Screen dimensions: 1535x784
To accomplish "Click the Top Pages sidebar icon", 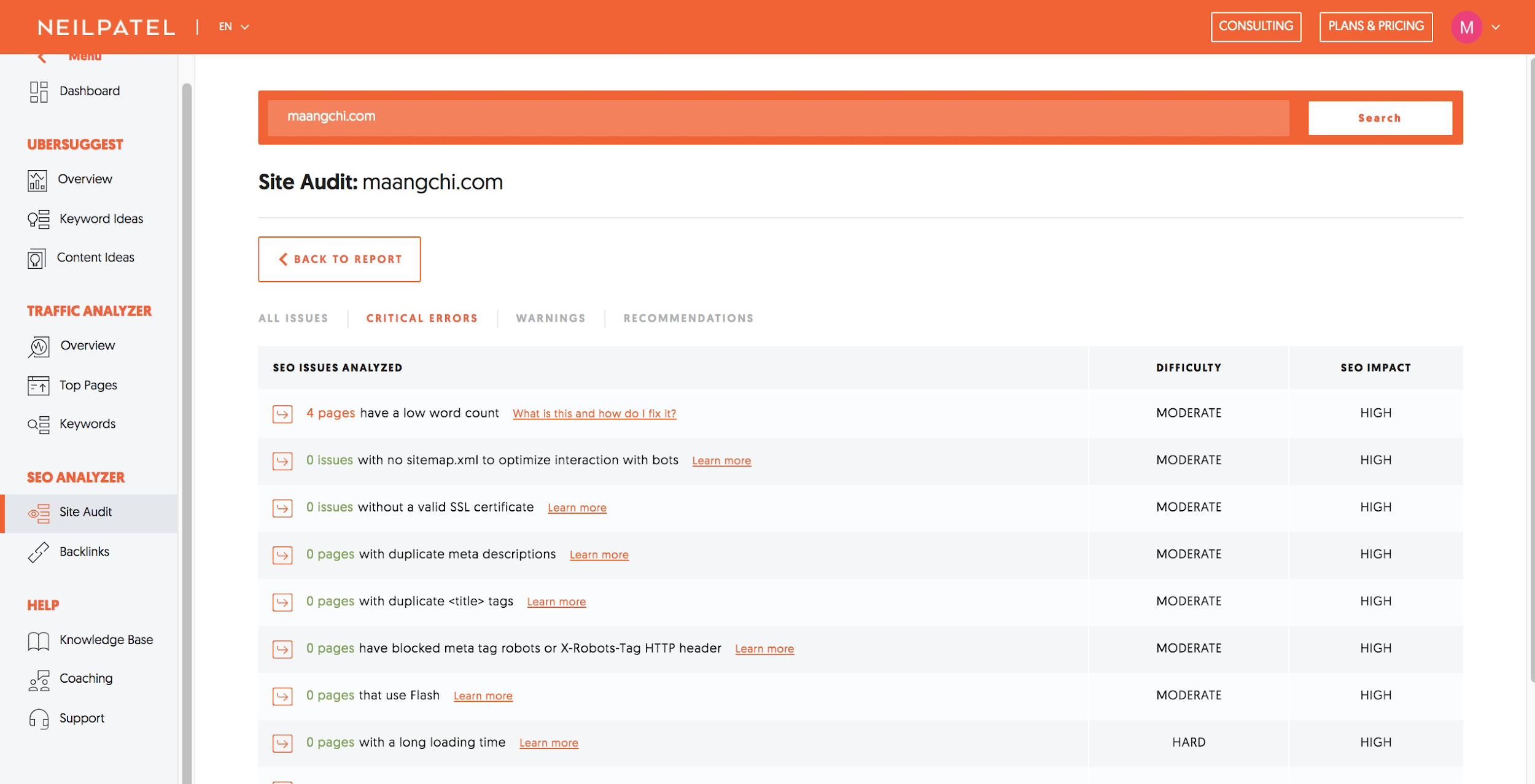I will (38, 386).
